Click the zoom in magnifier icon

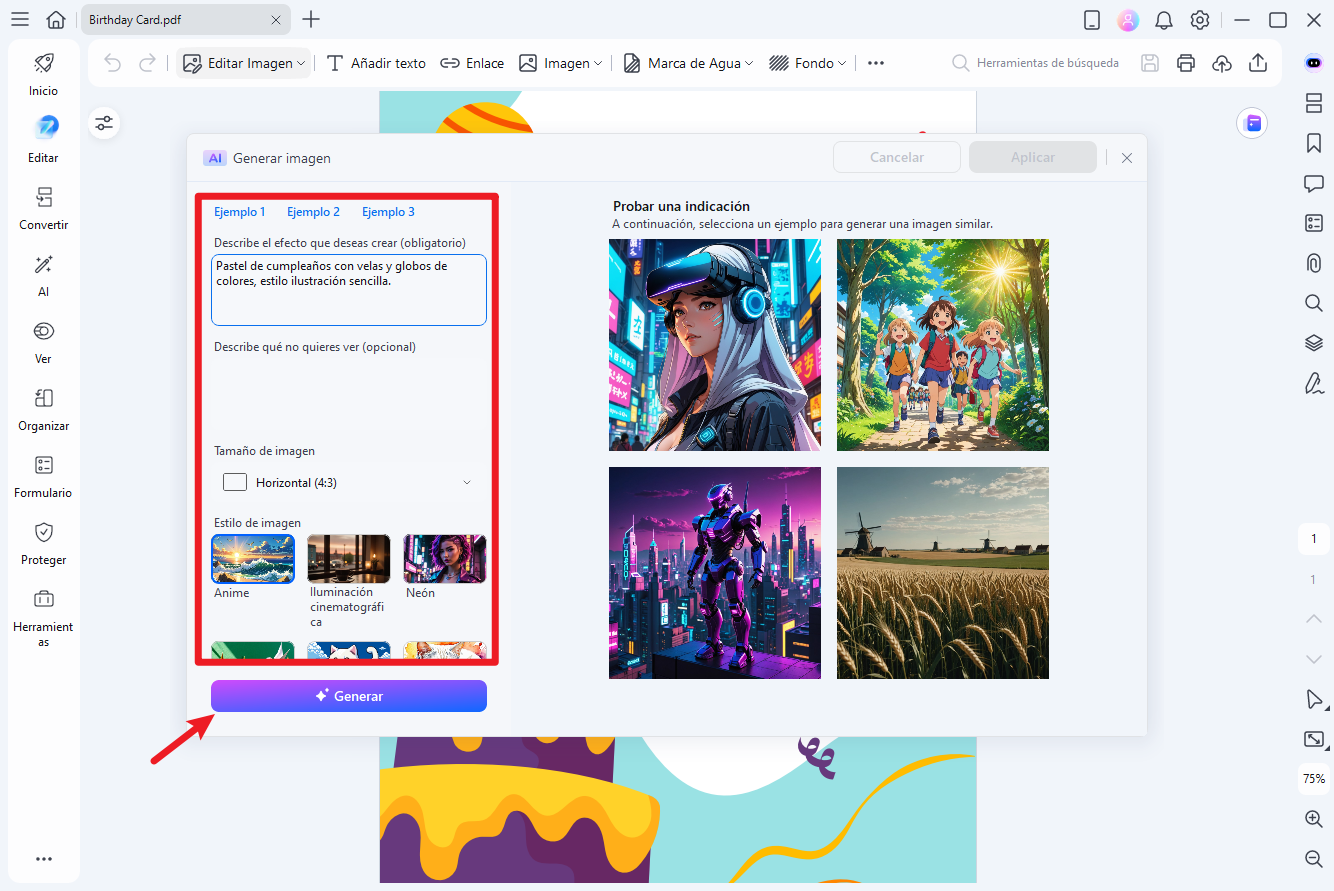pos(1313,818)
